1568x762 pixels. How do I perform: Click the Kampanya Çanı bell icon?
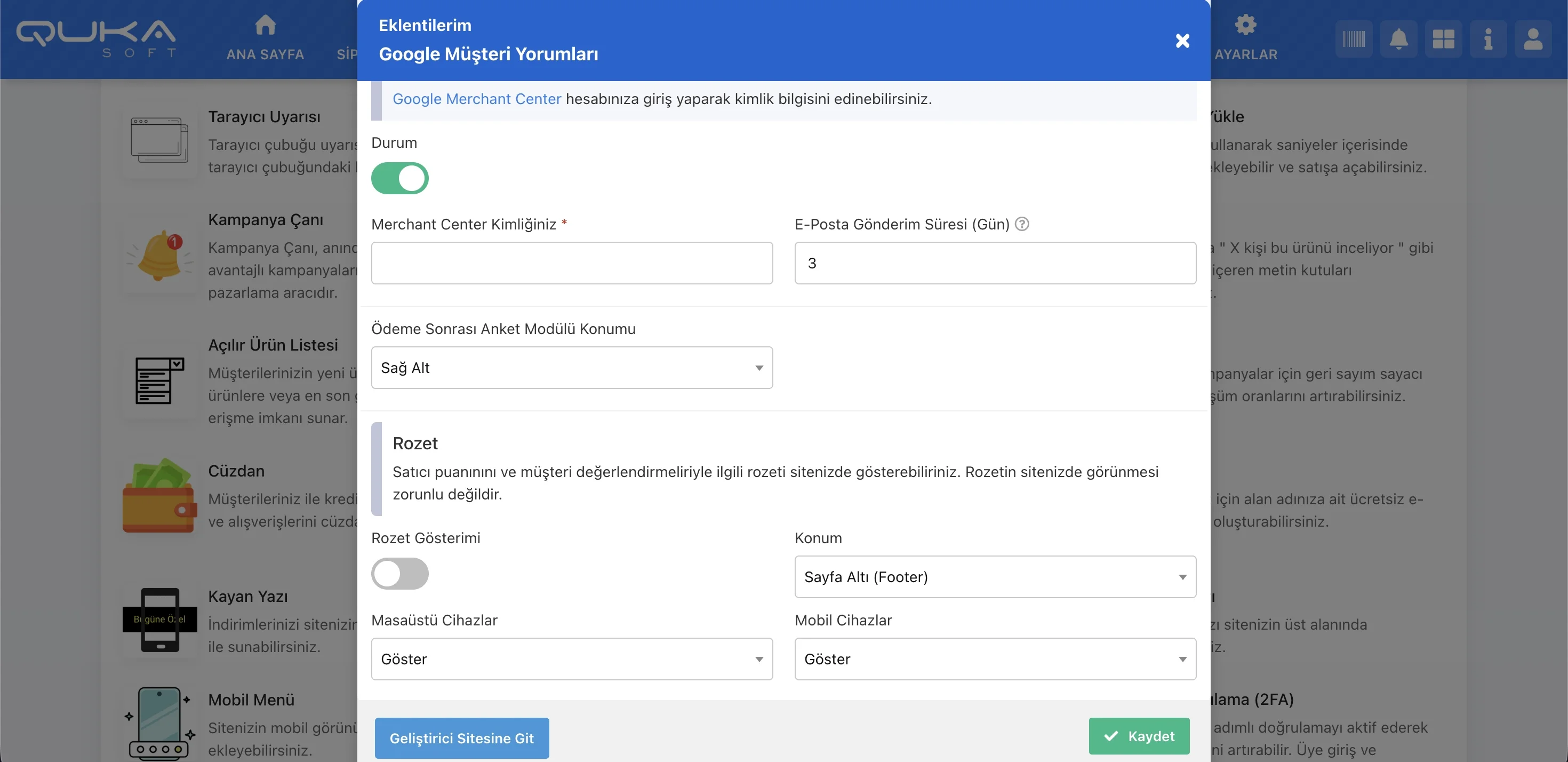(159, 256)
